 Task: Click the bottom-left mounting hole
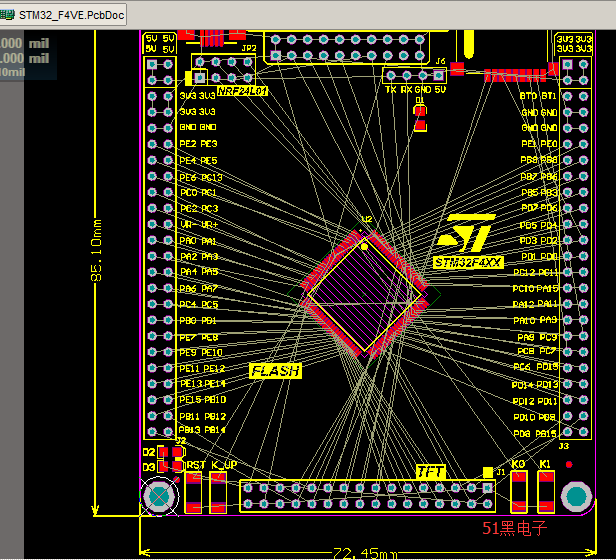[159, 496]
